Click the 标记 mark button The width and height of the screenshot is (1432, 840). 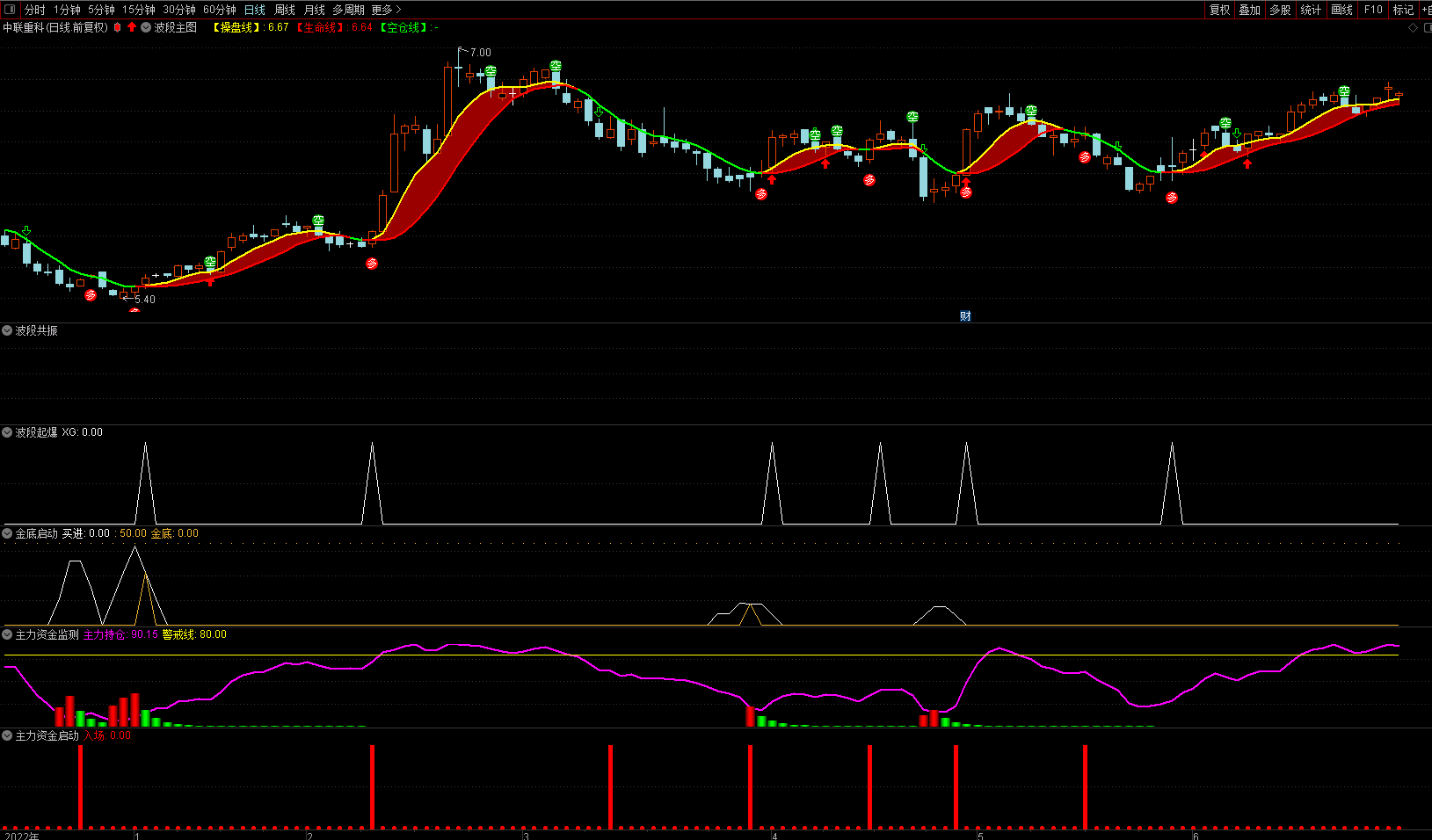pos(1403,10)
